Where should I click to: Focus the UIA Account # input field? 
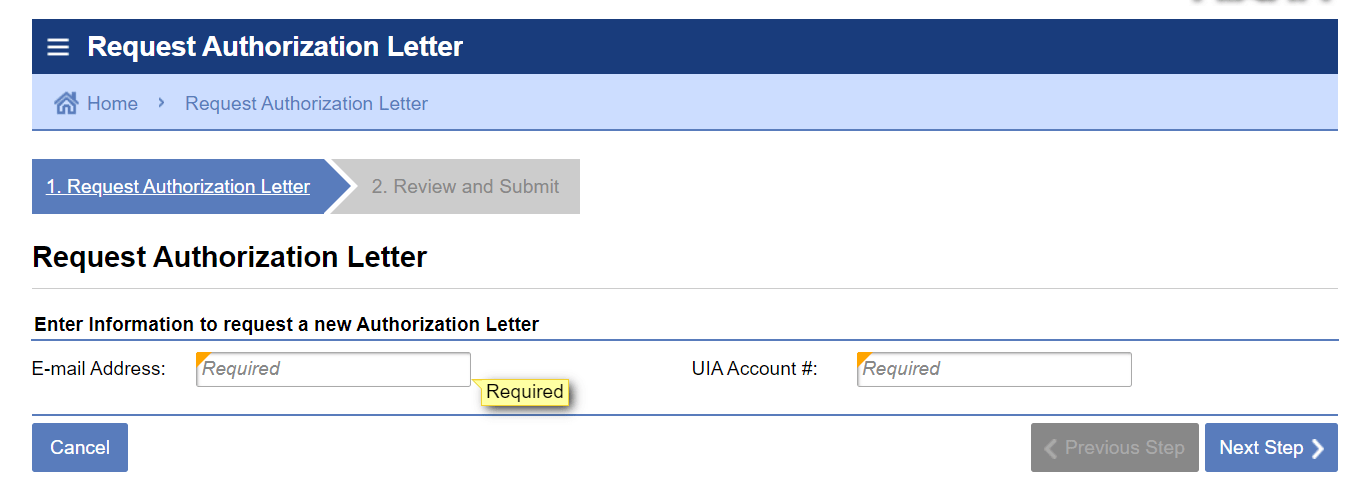coord(994,369)
